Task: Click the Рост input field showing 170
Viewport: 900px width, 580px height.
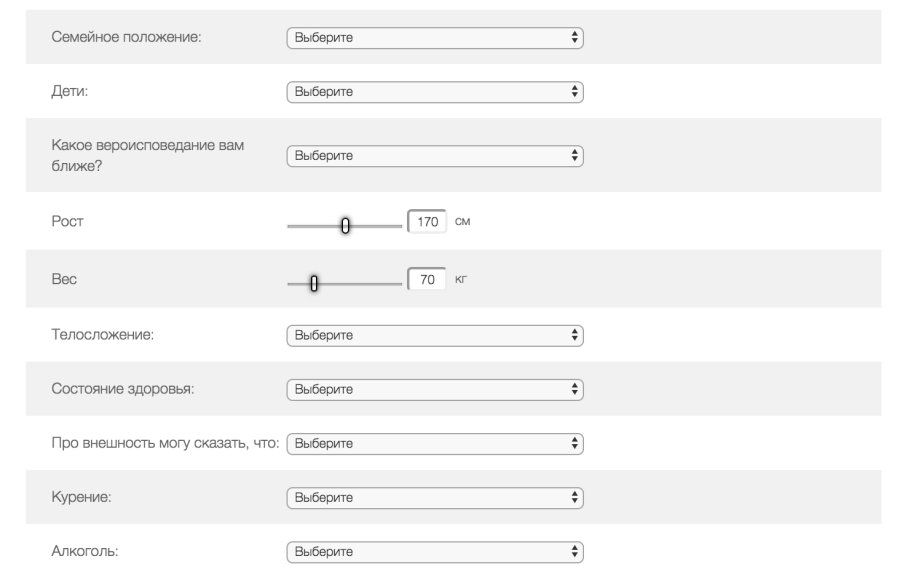Action: click(x=427, y=221)
